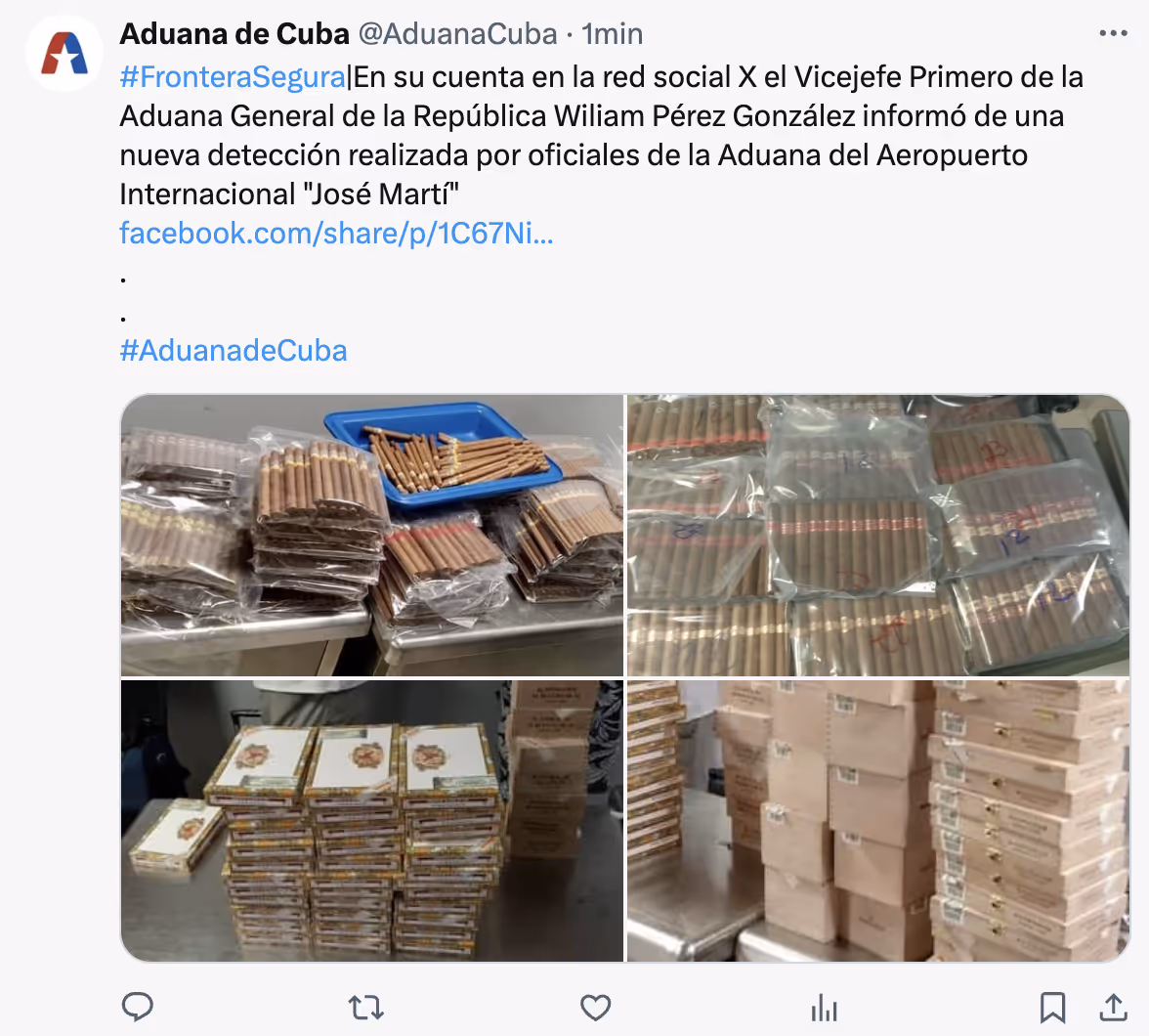Click the @AduanaCuba handle
The width and height of the screenshot is (1149, 1036).
(x=458, y=34)
